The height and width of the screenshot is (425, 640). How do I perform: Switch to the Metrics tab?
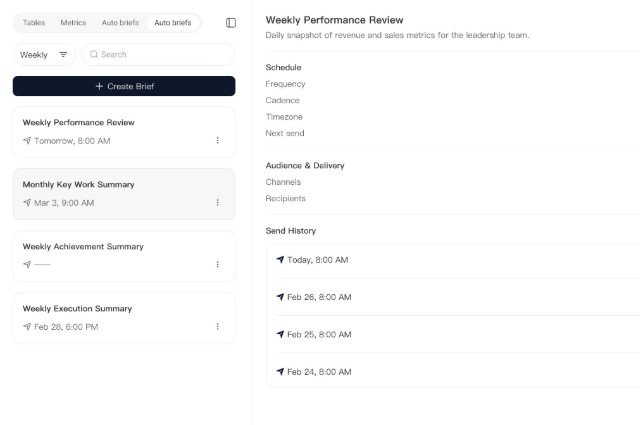click(x=73, y=23)
